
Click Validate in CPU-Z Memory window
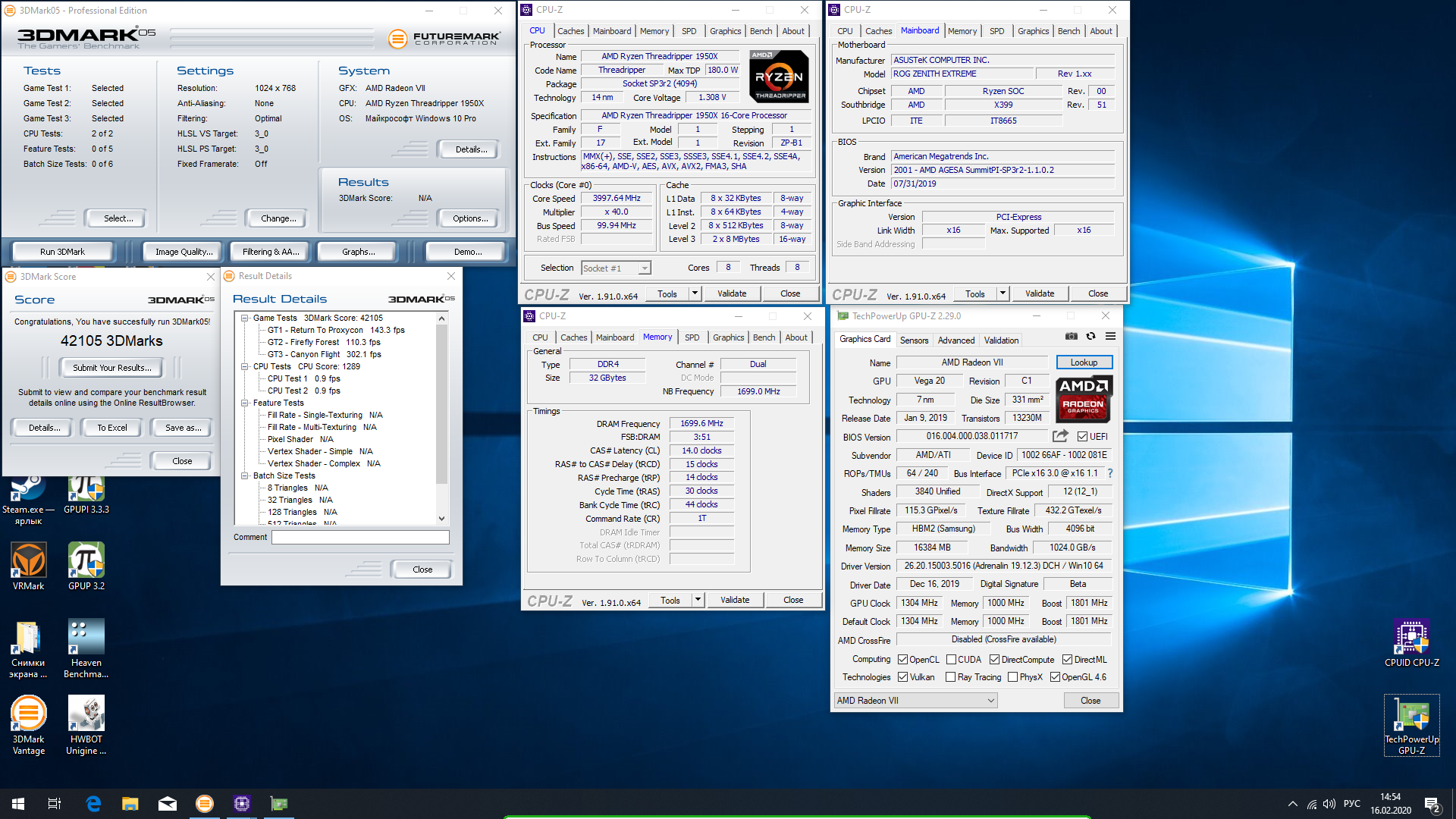(735, 600)
